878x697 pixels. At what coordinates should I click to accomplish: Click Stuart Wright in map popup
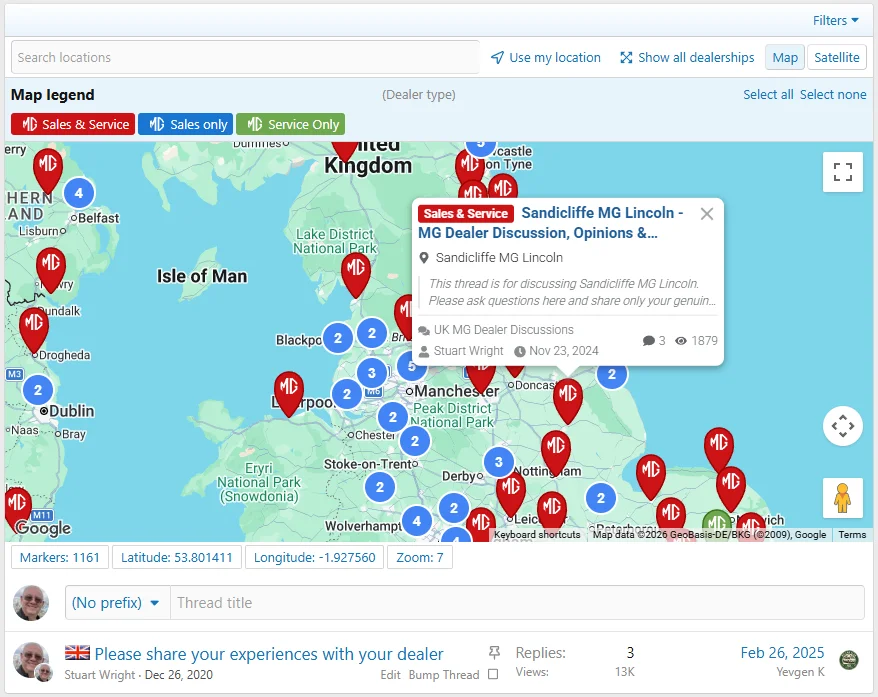pos(468,351)
